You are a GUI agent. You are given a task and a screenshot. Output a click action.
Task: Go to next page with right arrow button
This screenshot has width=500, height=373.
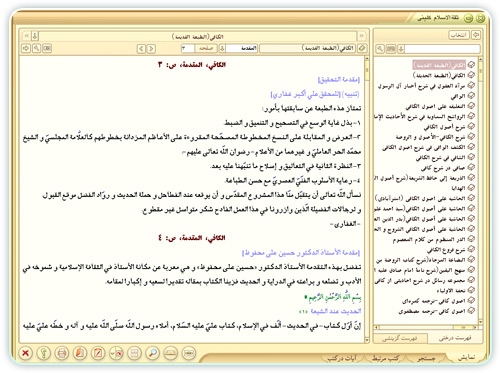pos(151,49)
